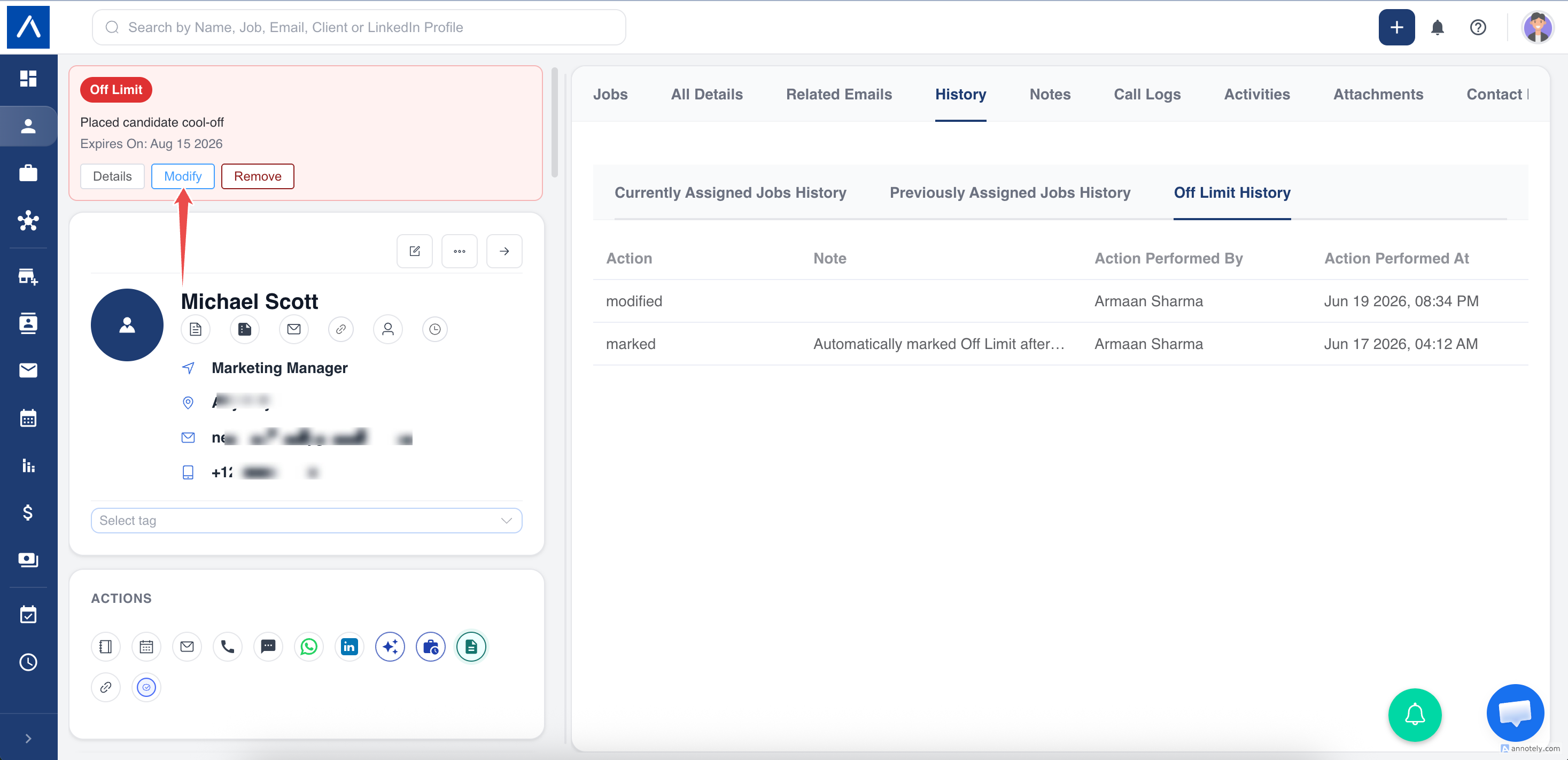Image resolution: width=1568 pixels, height=760 pixels.
Task: Expand the sidebar with bottom chevron
Action: point(28,738)
